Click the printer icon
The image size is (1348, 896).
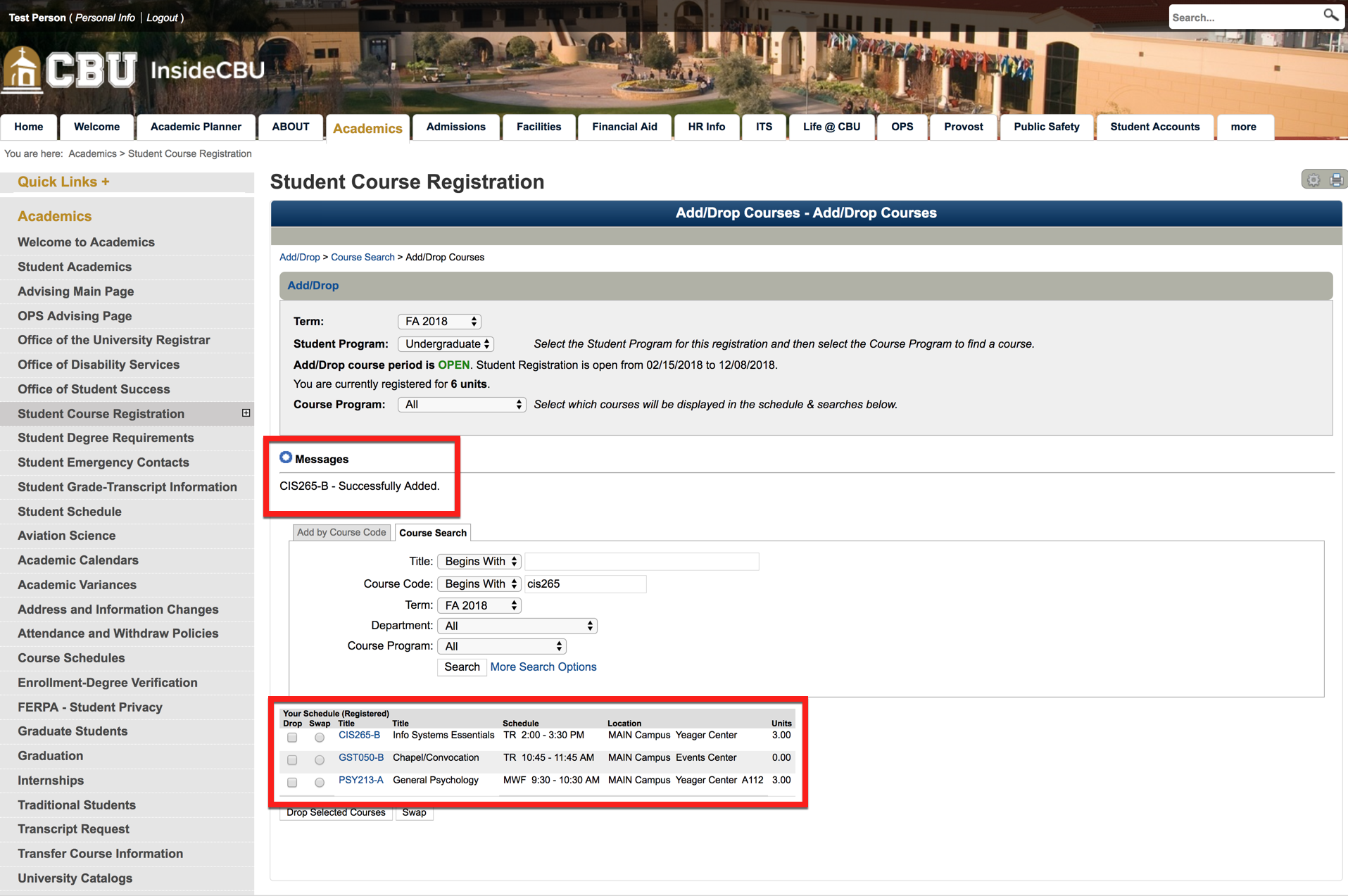click(1336, 180)
